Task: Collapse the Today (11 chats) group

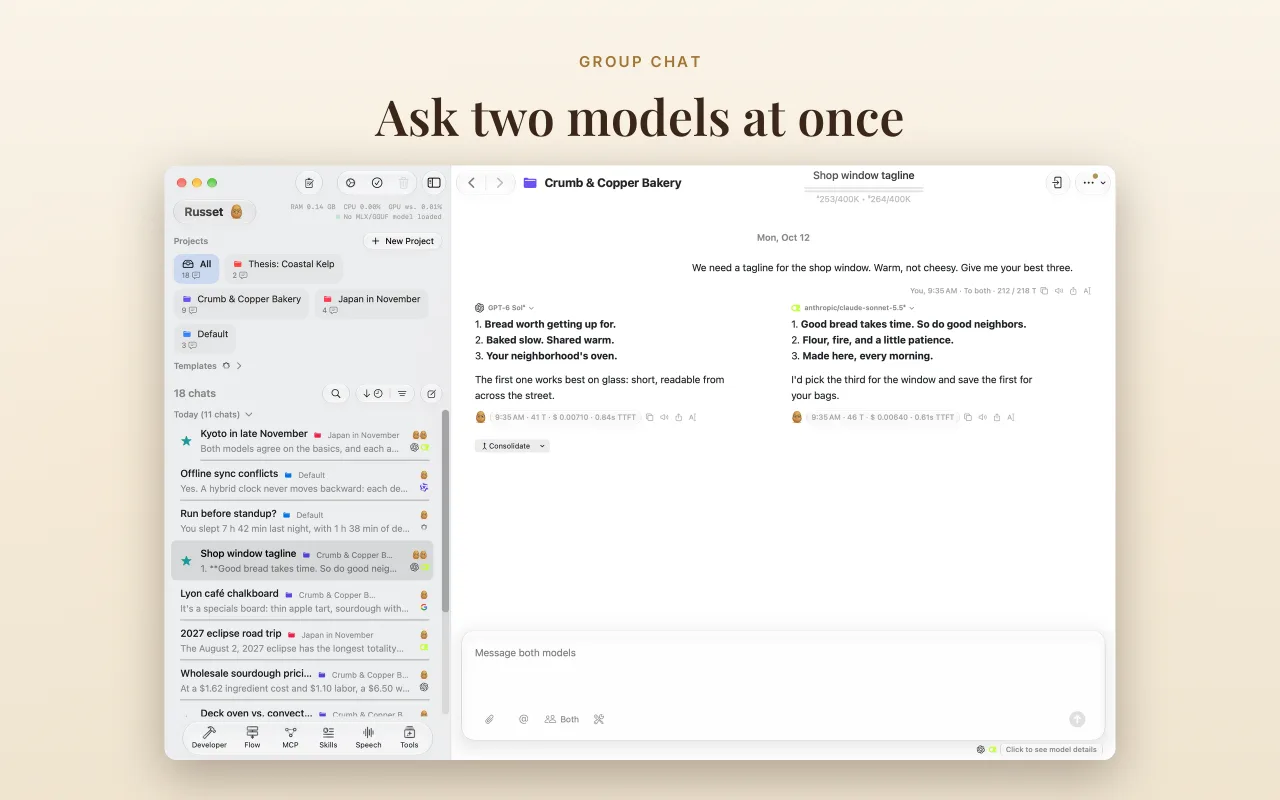Action: [249, 414]
